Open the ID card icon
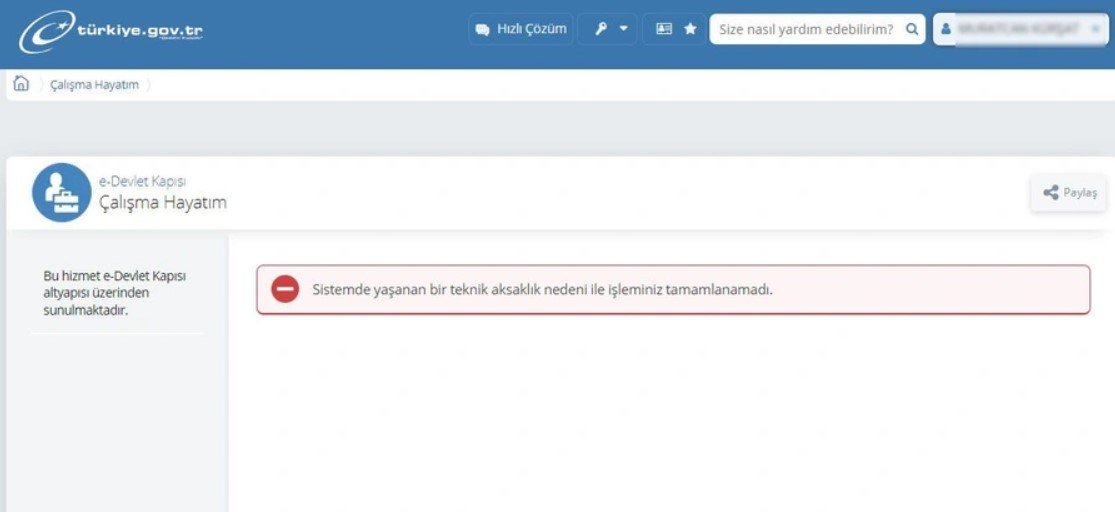Viewport: 1115px width, 512px height. click(663, 29)
